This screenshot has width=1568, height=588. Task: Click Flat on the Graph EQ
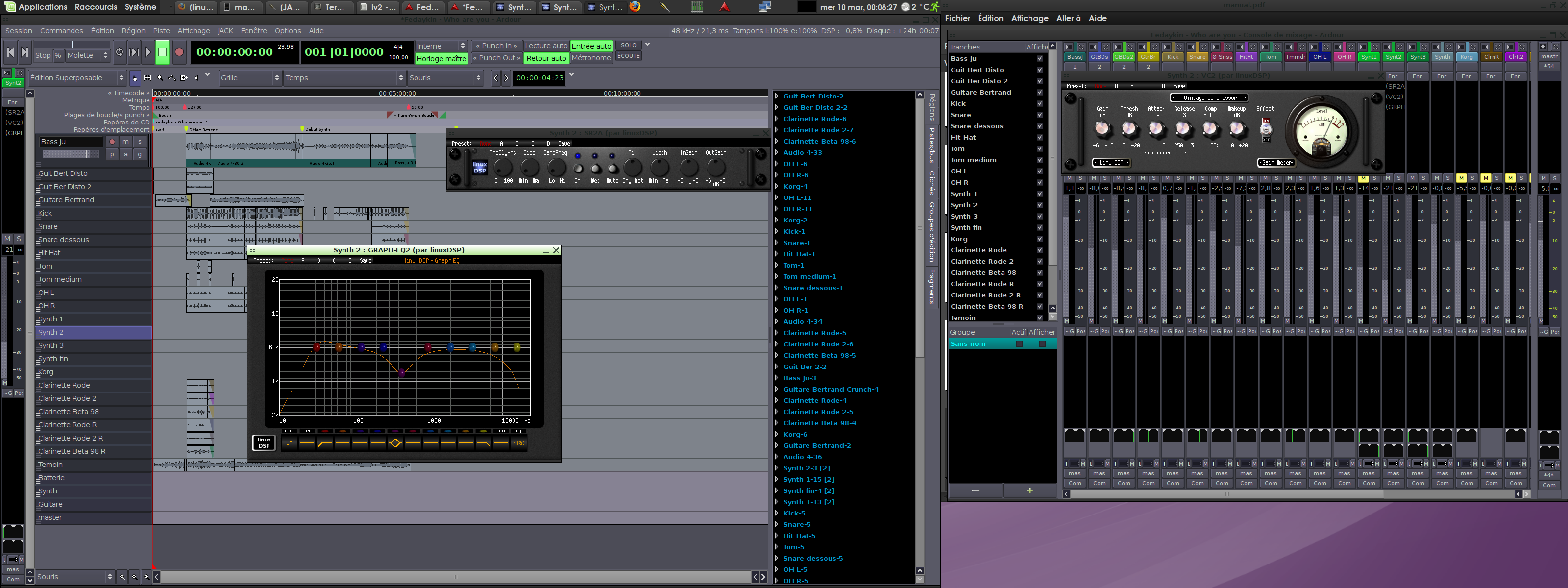(518, 442)
